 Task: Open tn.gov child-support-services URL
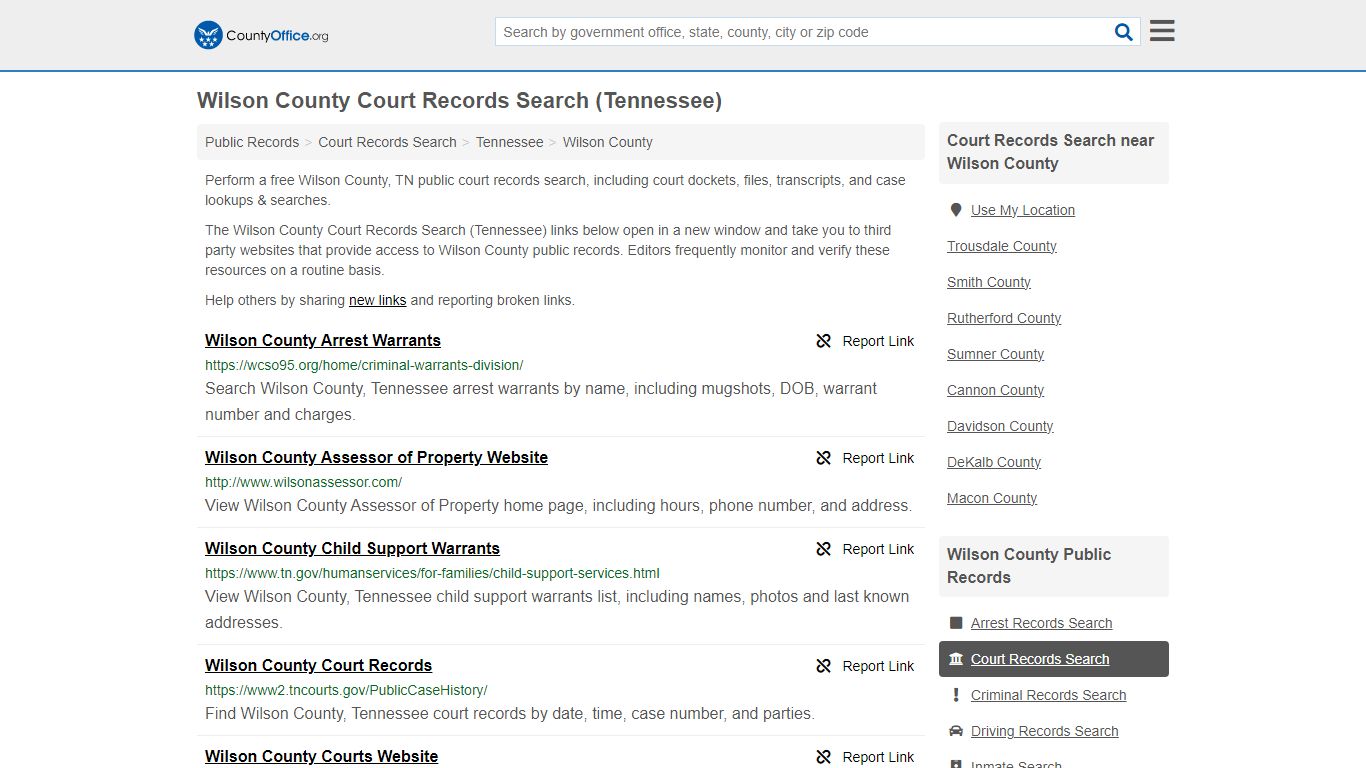[432, 573]
